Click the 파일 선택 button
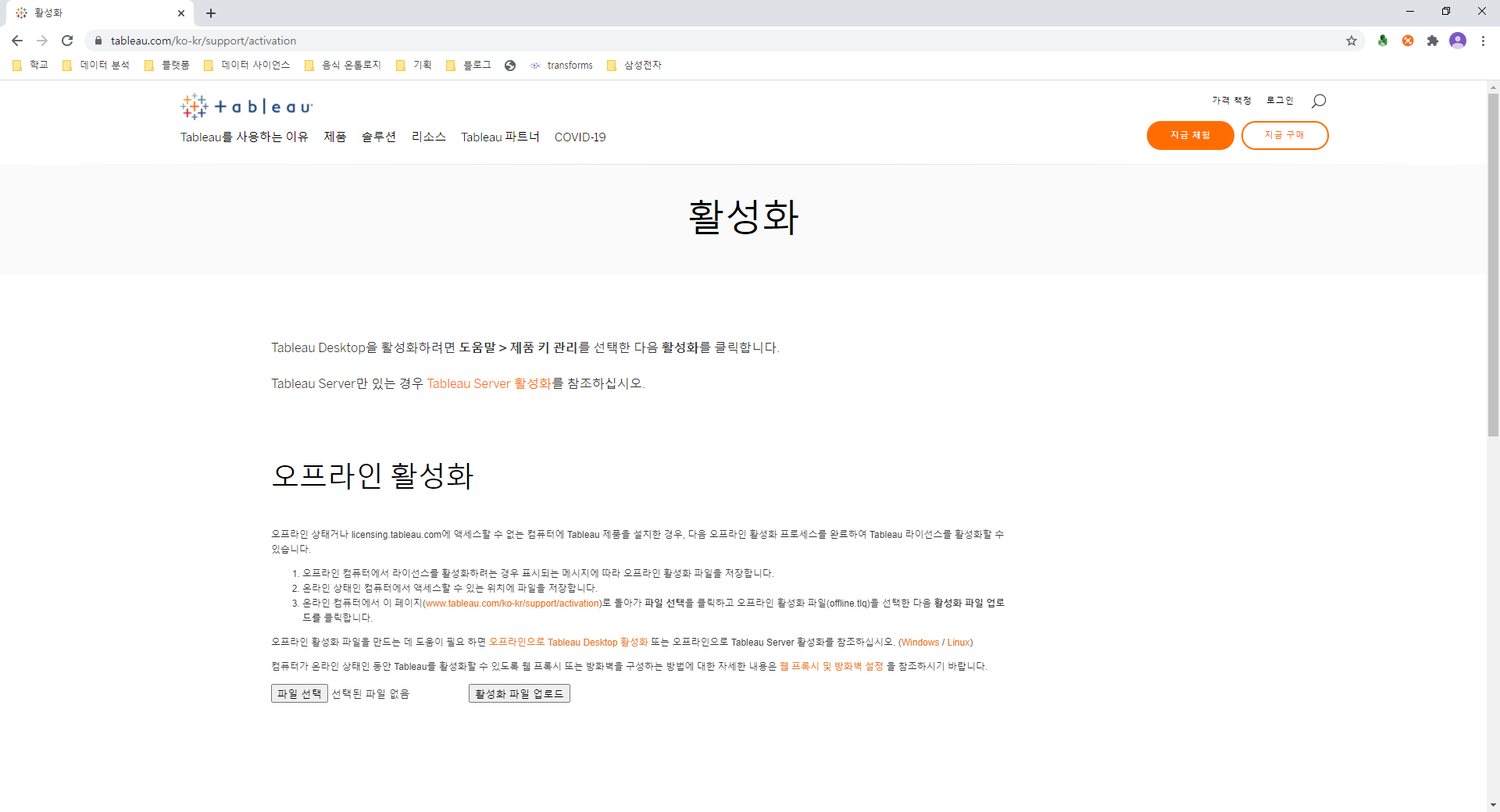Viewport: 1500px width, 812px height. [299, 693]
